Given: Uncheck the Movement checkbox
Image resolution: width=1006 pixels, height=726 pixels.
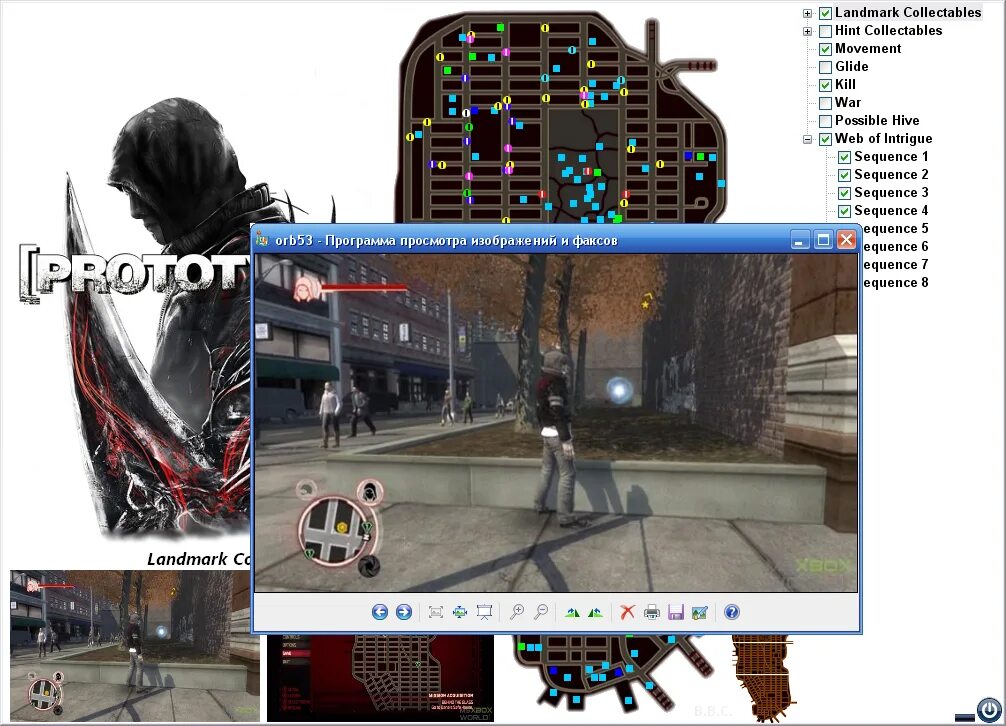Looking at the screenshot, I should 826,49.
